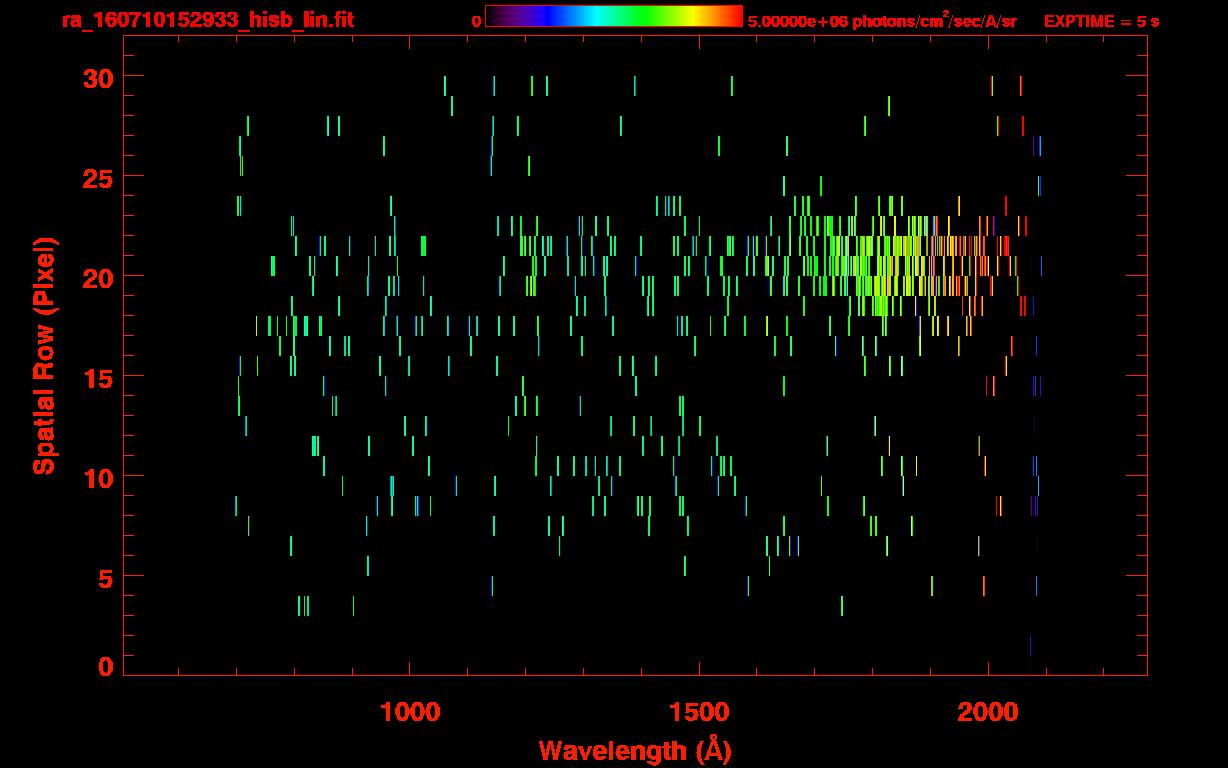Viewport: 1228px width, 768px height.
Task: Click the Spatial Row (Pixel) axis label
Action: 44,356
